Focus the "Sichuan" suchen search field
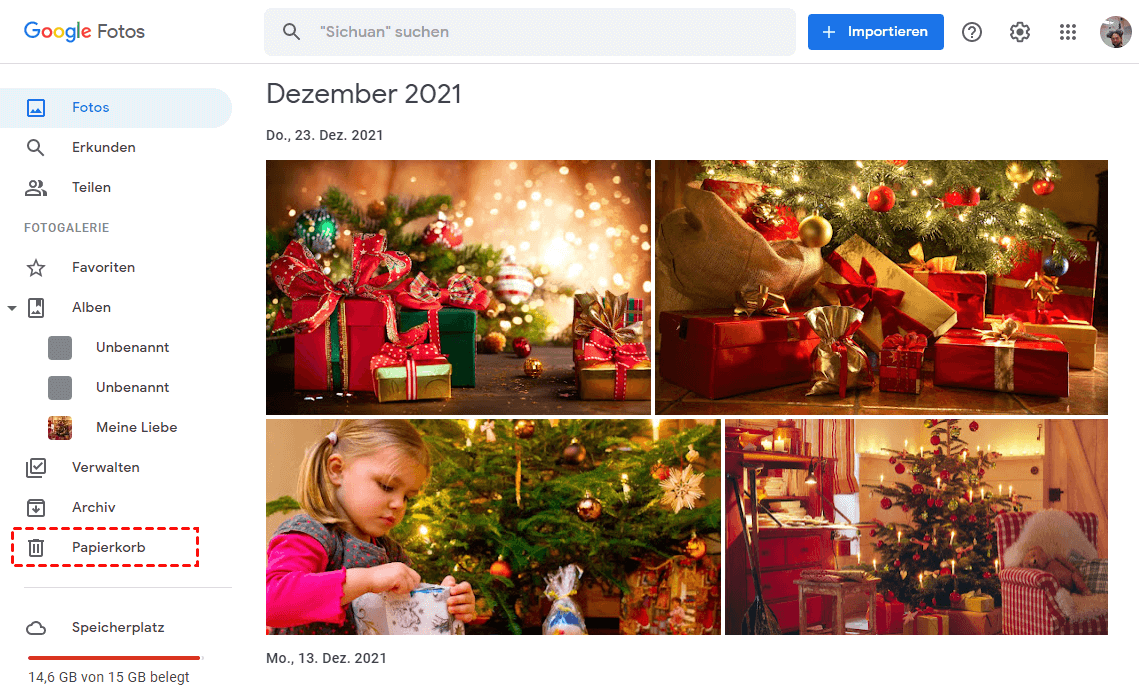Viewport: 1139px width, 692px height. pyautogui.click(x=530, y=32)
